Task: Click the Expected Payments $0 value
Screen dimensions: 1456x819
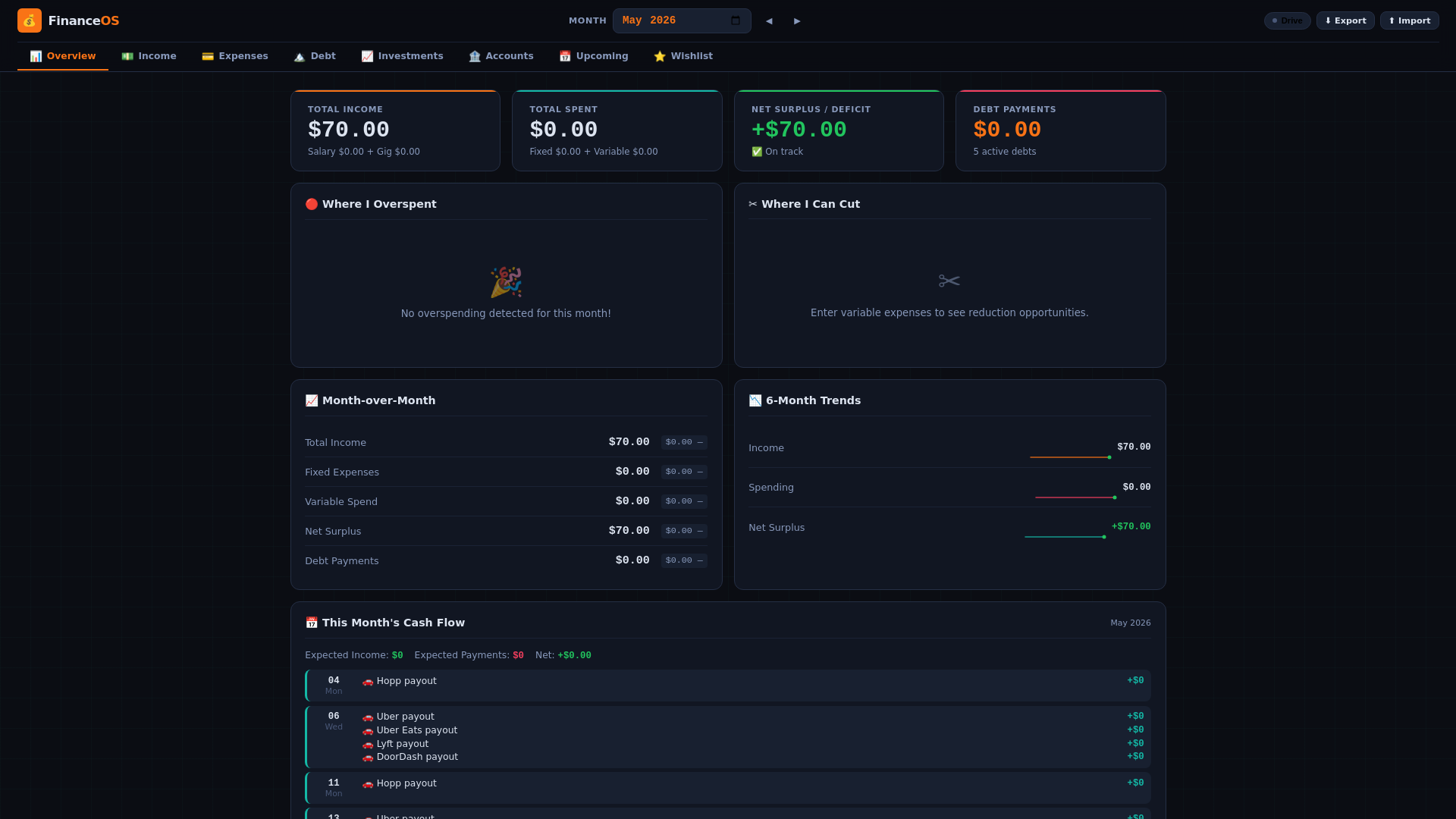Action: point(518,655)
